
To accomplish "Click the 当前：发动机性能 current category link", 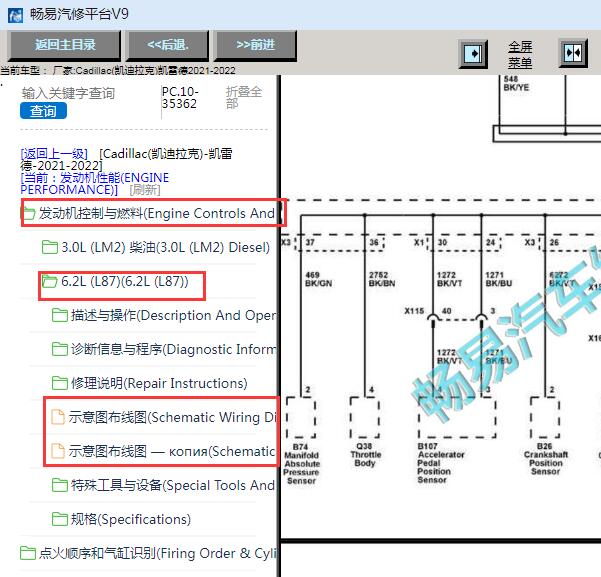I will point(94,183).
